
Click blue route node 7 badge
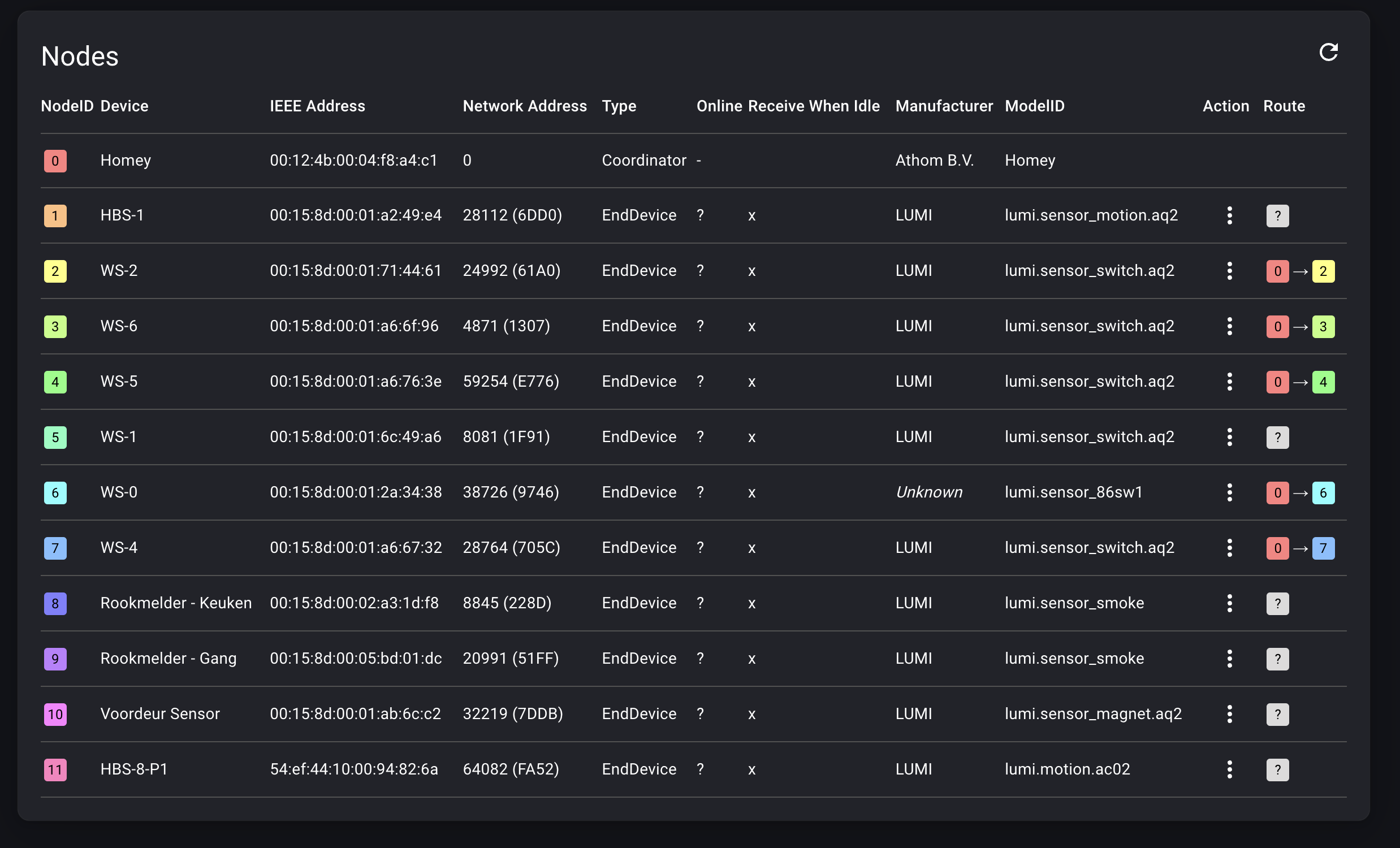pos(1323,548)
